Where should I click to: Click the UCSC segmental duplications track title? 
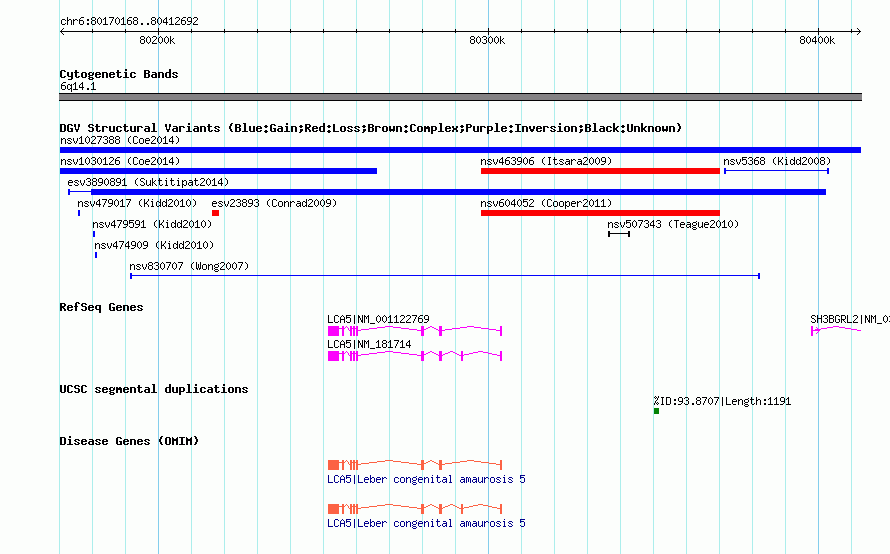point(154,389)
